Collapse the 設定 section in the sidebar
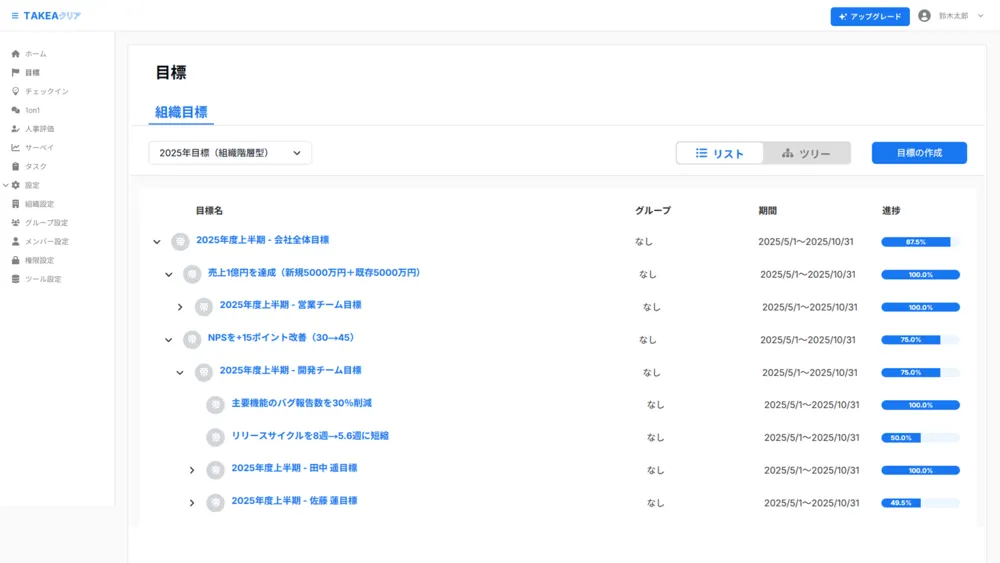Viewport: 1000px width, 563px height. point(6,185)
